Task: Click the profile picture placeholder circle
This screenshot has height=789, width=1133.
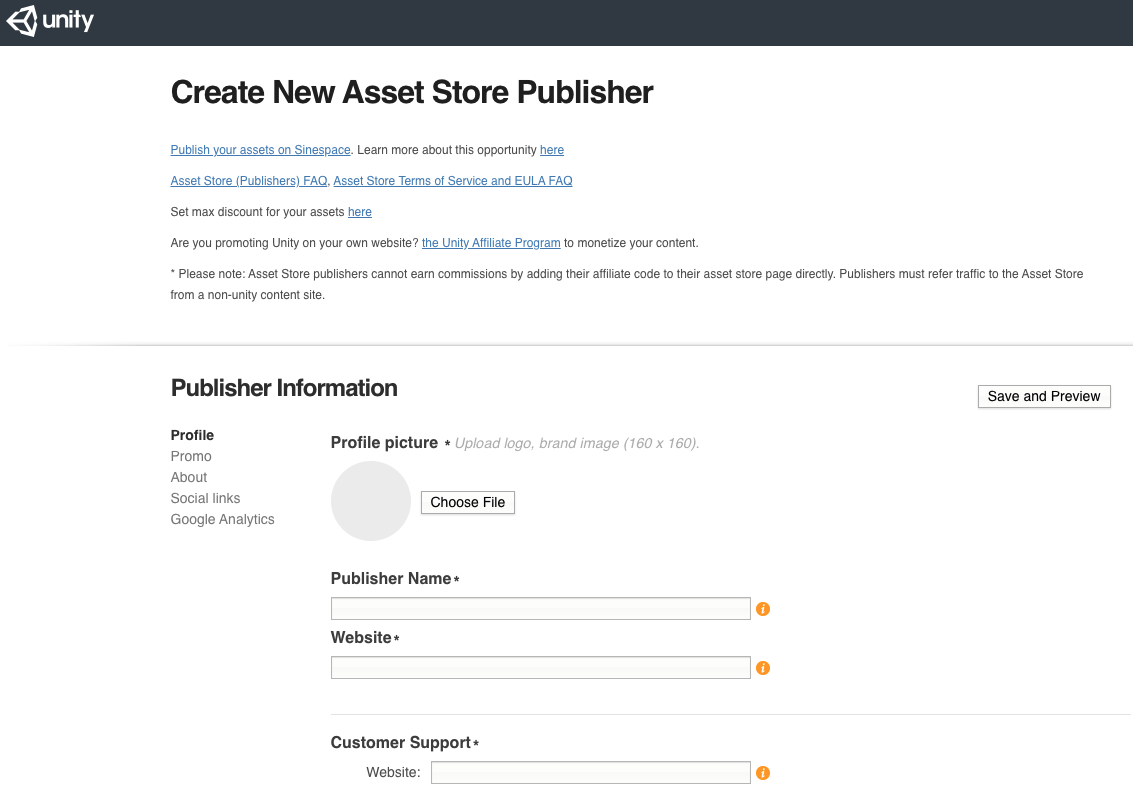Action: click(371, 501)
